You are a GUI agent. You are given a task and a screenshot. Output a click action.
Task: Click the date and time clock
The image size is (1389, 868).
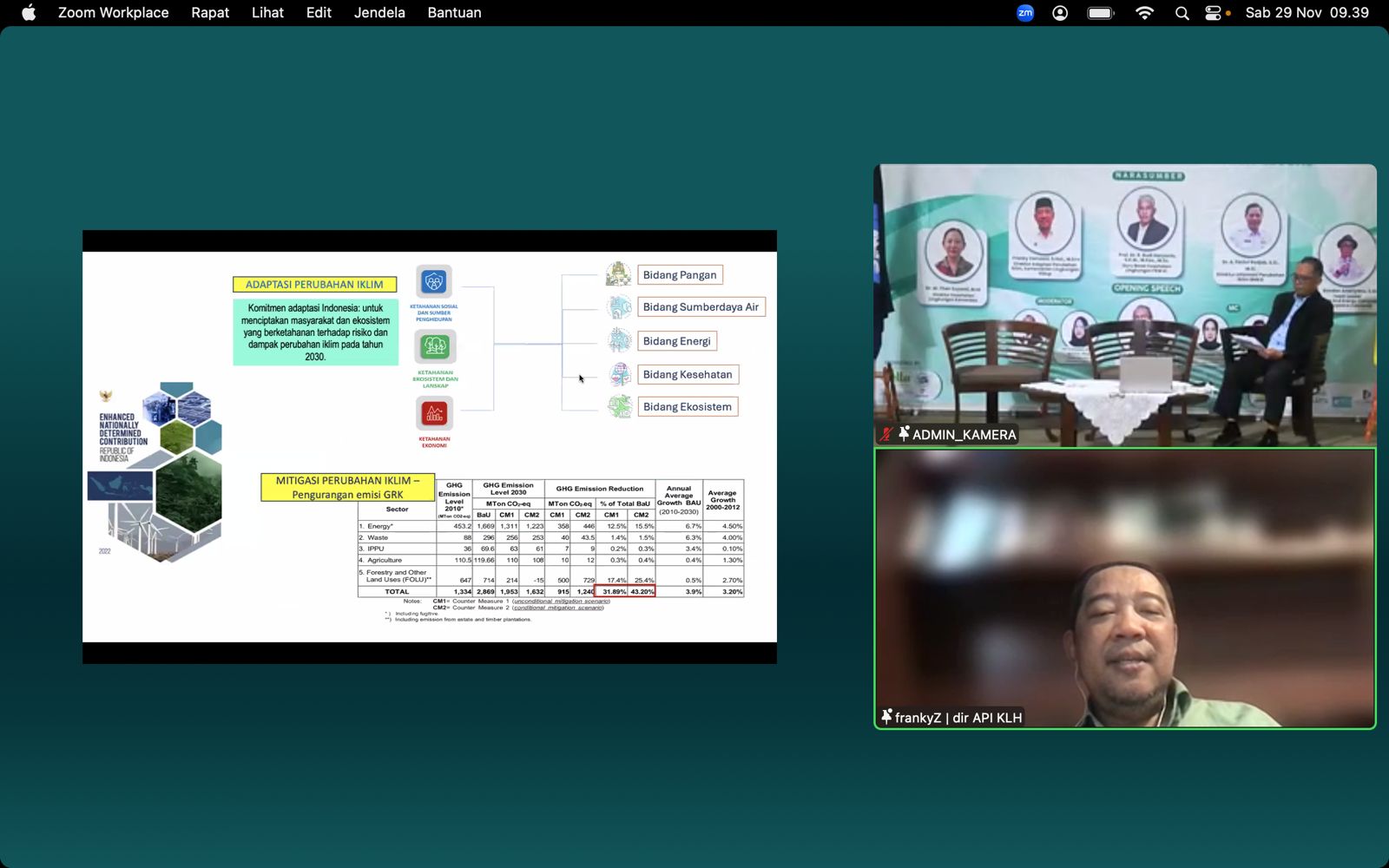tap(1307, 13)
